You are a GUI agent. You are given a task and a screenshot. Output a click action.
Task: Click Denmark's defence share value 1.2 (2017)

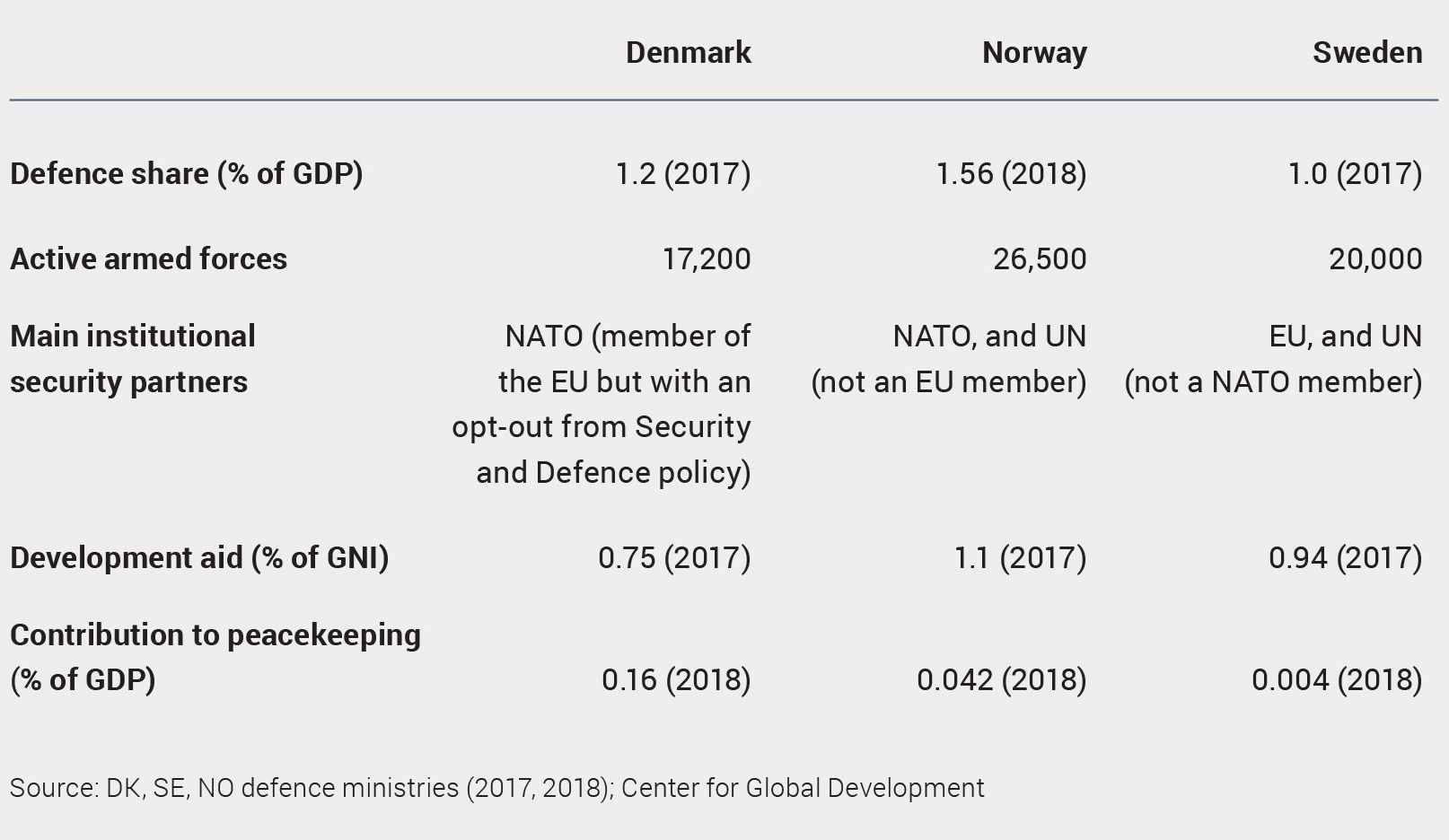coord(682,173)
